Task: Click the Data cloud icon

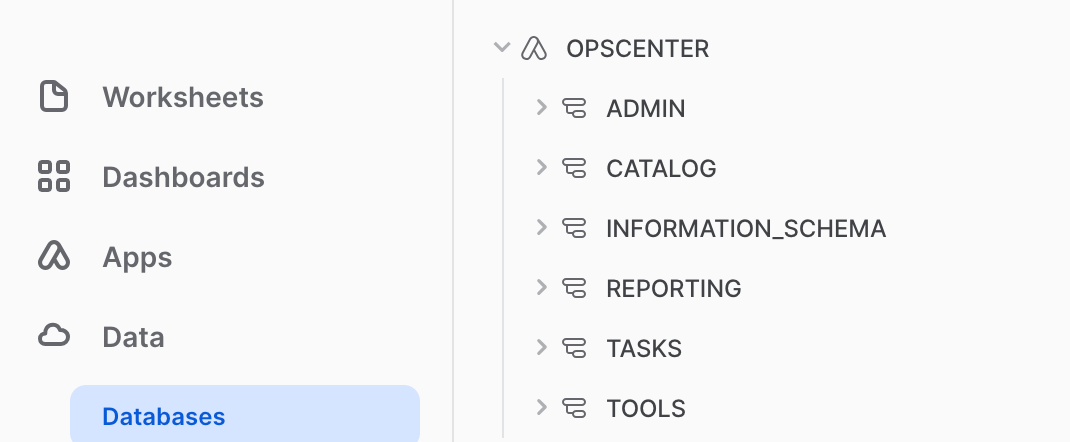Action: [54, 336]
